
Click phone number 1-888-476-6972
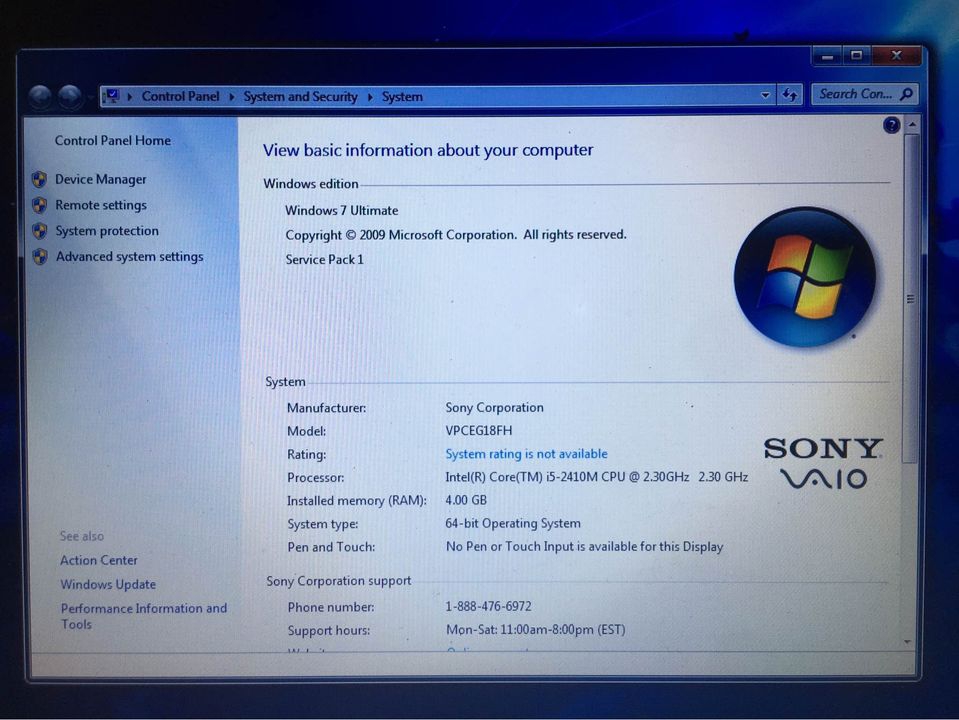[489, 606]
